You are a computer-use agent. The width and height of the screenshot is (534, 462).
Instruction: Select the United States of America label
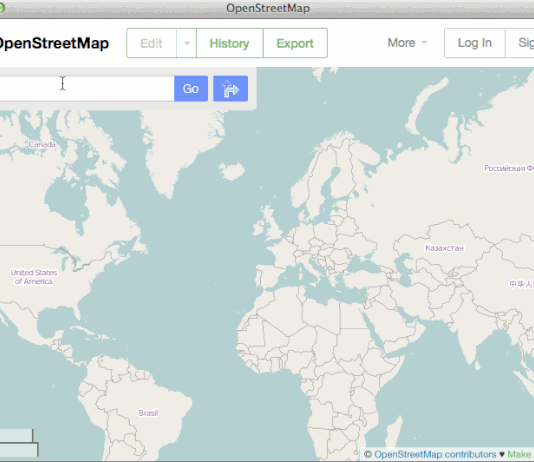[34, 277]
